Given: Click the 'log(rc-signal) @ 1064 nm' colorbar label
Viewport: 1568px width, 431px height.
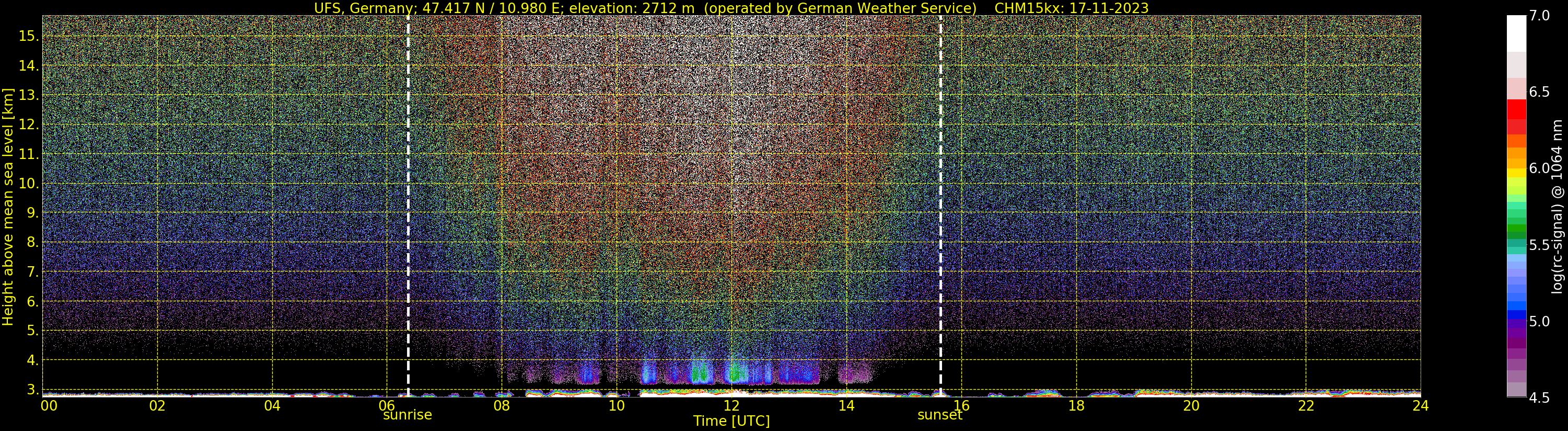Looking at the screenshot, I should [1557, 207].
